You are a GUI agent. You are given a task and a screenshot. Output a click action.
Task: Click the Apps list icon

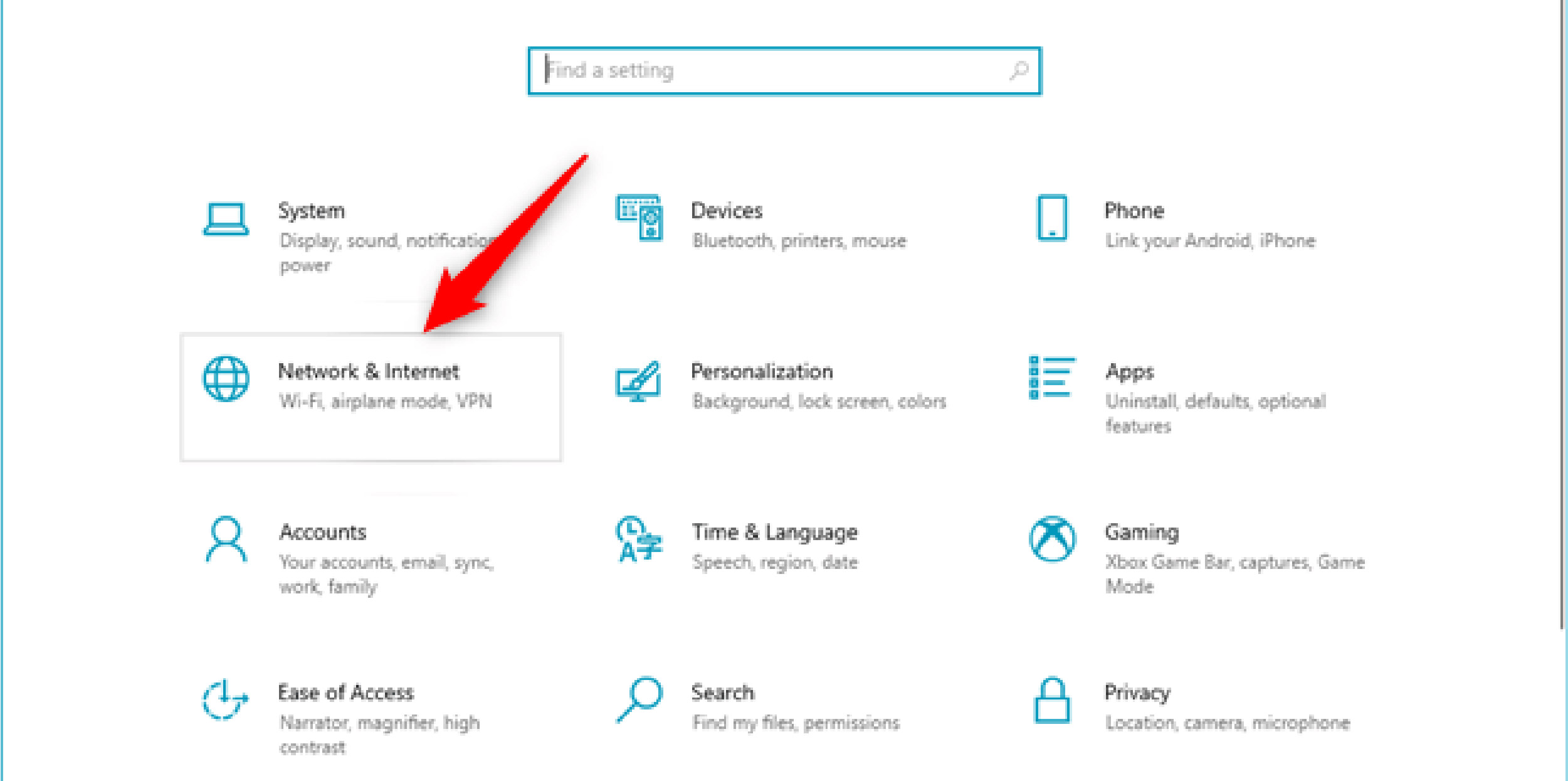coord(1052,378)
